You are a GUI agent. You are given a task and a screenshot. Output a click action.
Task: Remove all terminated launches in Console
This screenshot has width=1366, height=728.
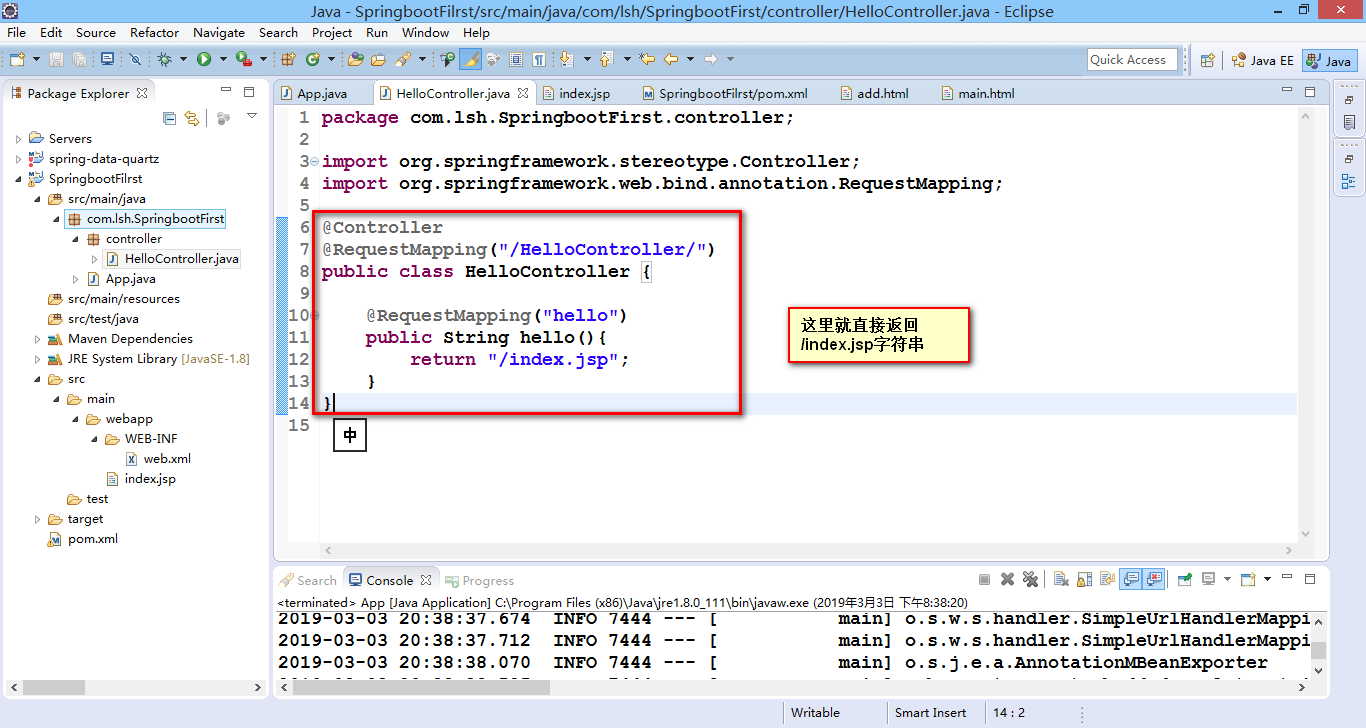(1030, 579)
